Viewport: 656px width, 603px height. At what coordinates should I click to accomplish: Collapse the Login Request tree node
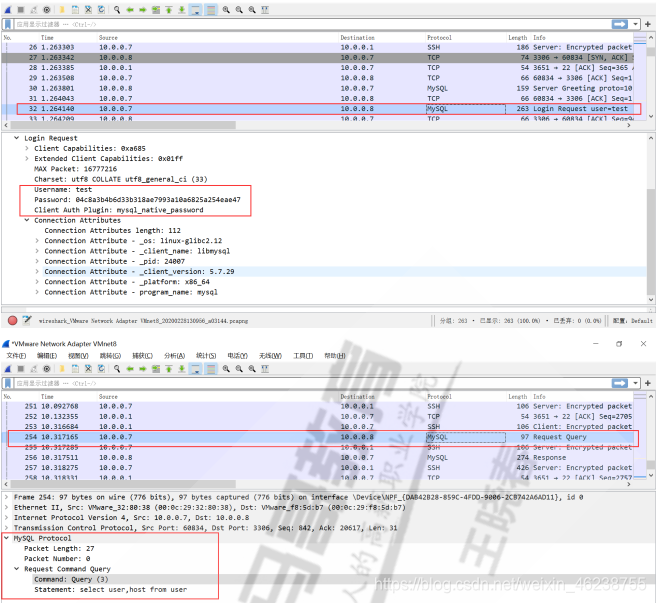[x=17, y=138]
